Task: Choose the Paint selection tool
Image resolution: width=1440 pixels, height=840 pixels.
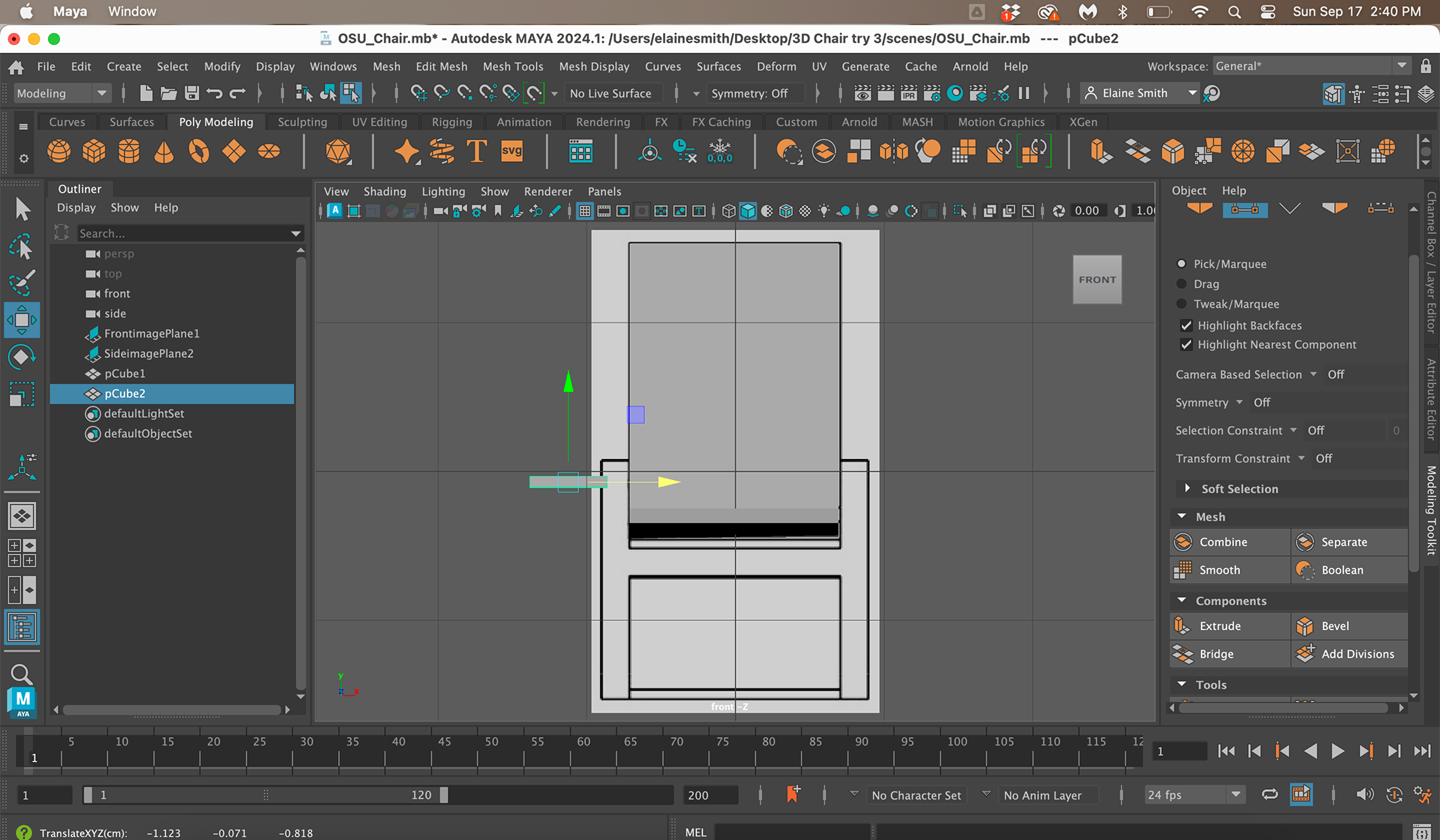Action: 22,283
